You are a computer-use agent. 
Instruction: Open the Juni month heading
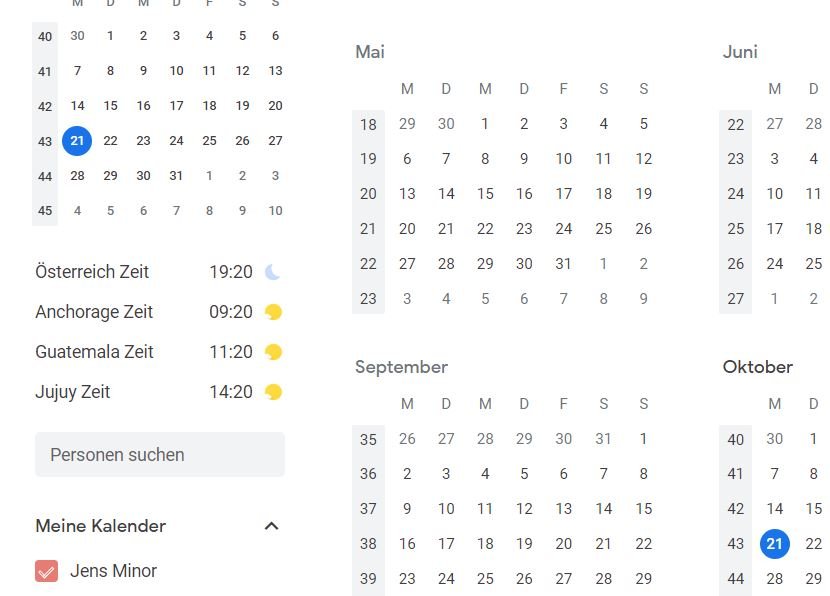point(740,52)
